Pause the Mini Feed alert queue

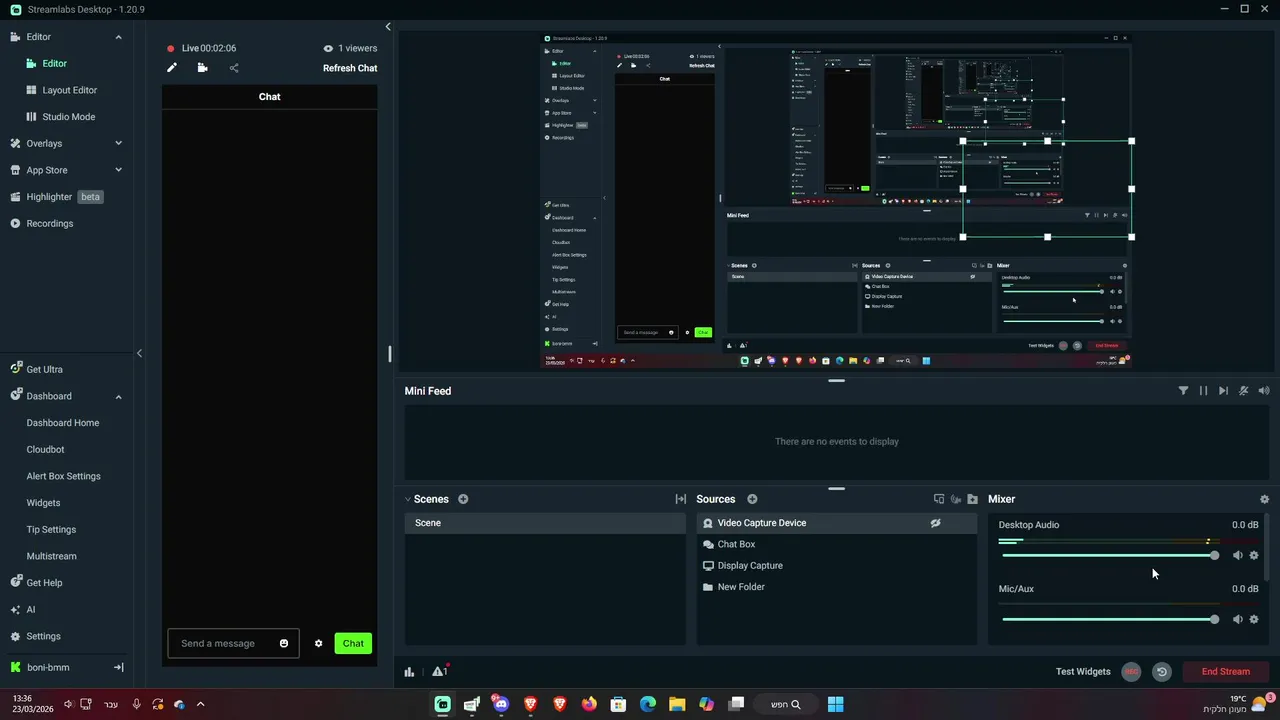1203,391
